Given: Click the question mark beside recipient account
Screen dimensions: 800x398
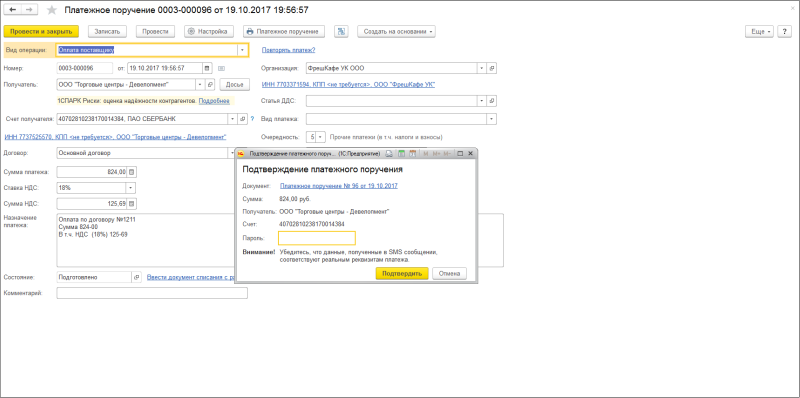Looking at the screenshot, I should [252, 119].
